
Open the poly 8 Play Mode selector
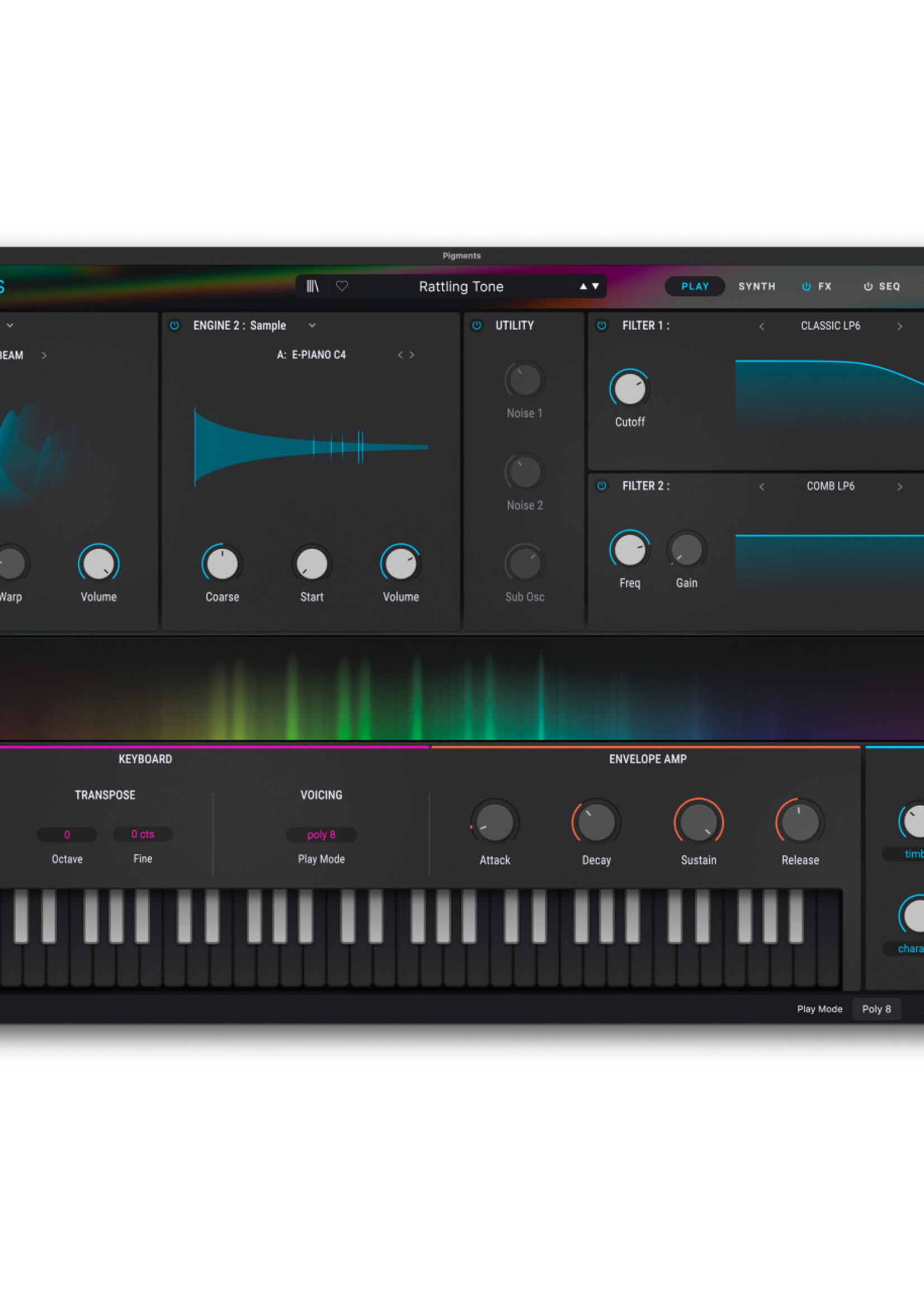[322, 835]
